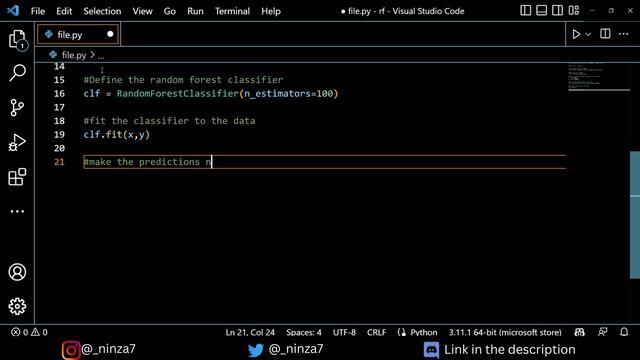Click the feedback icon in status bar
The width and height of the screenshot is (640, 360).
tap(602, 332)
